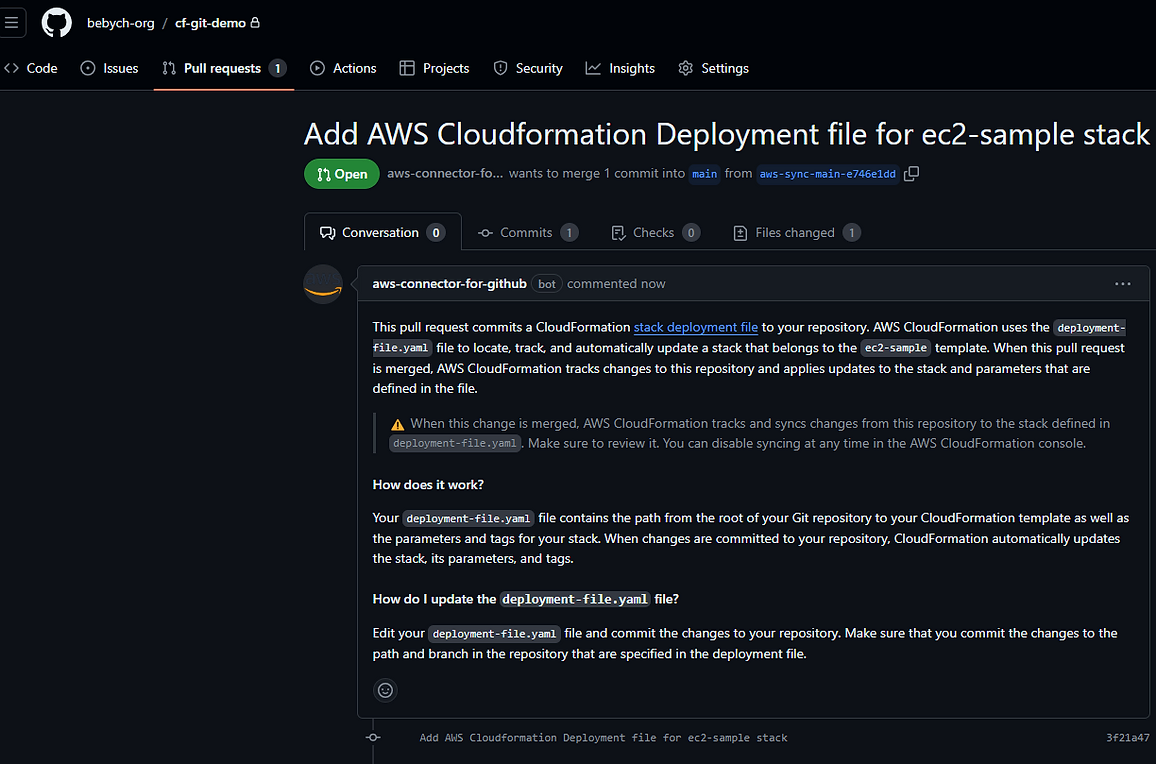Viewport: 1156px width, 764px height.
Task: Switch to the Commits tab
Action: pos(527,232)
